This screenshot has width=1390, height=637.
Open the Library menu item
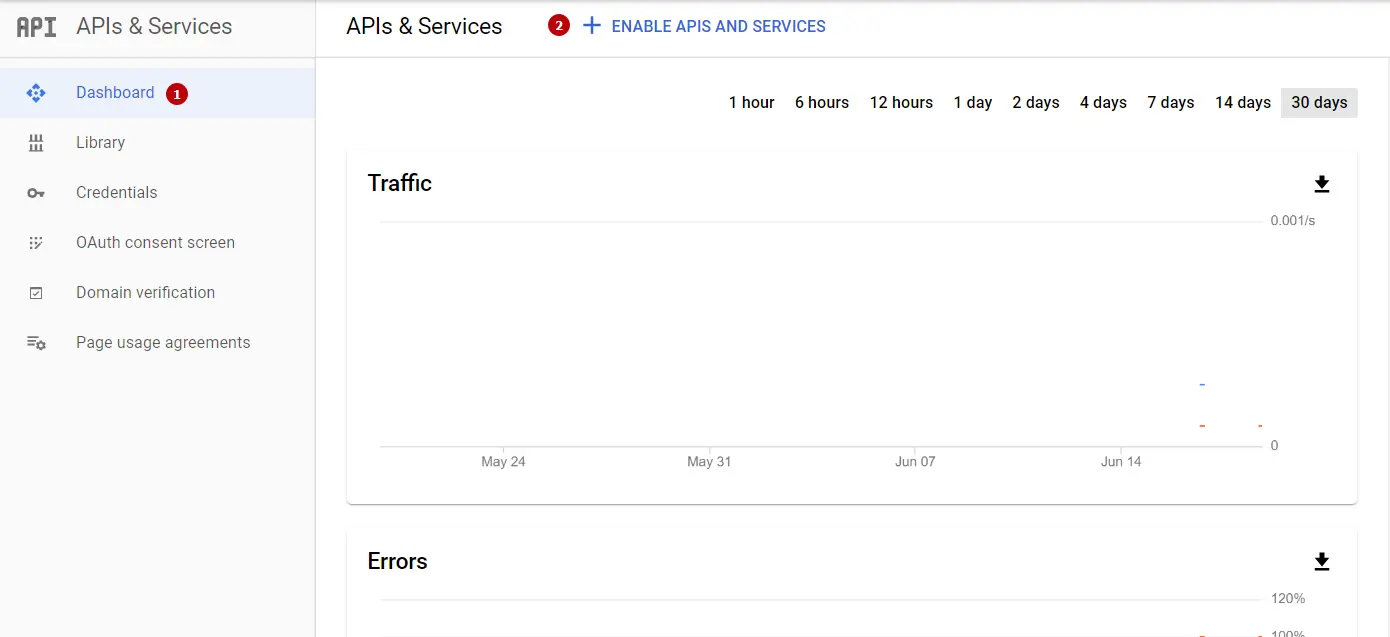coord(100,143)
